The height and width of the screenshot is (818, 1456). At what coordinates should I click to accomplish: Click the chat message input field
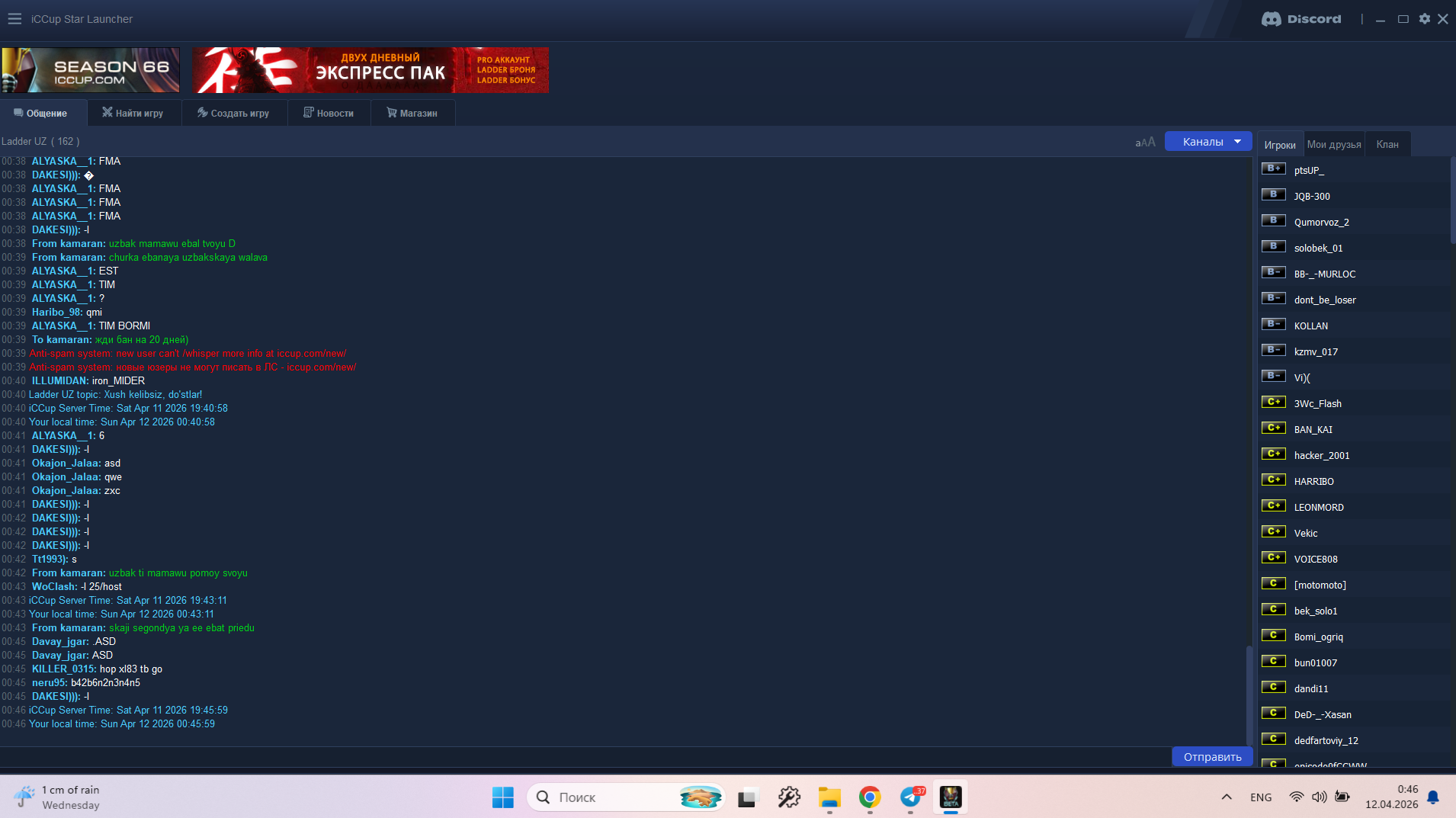tap(585, 757)
